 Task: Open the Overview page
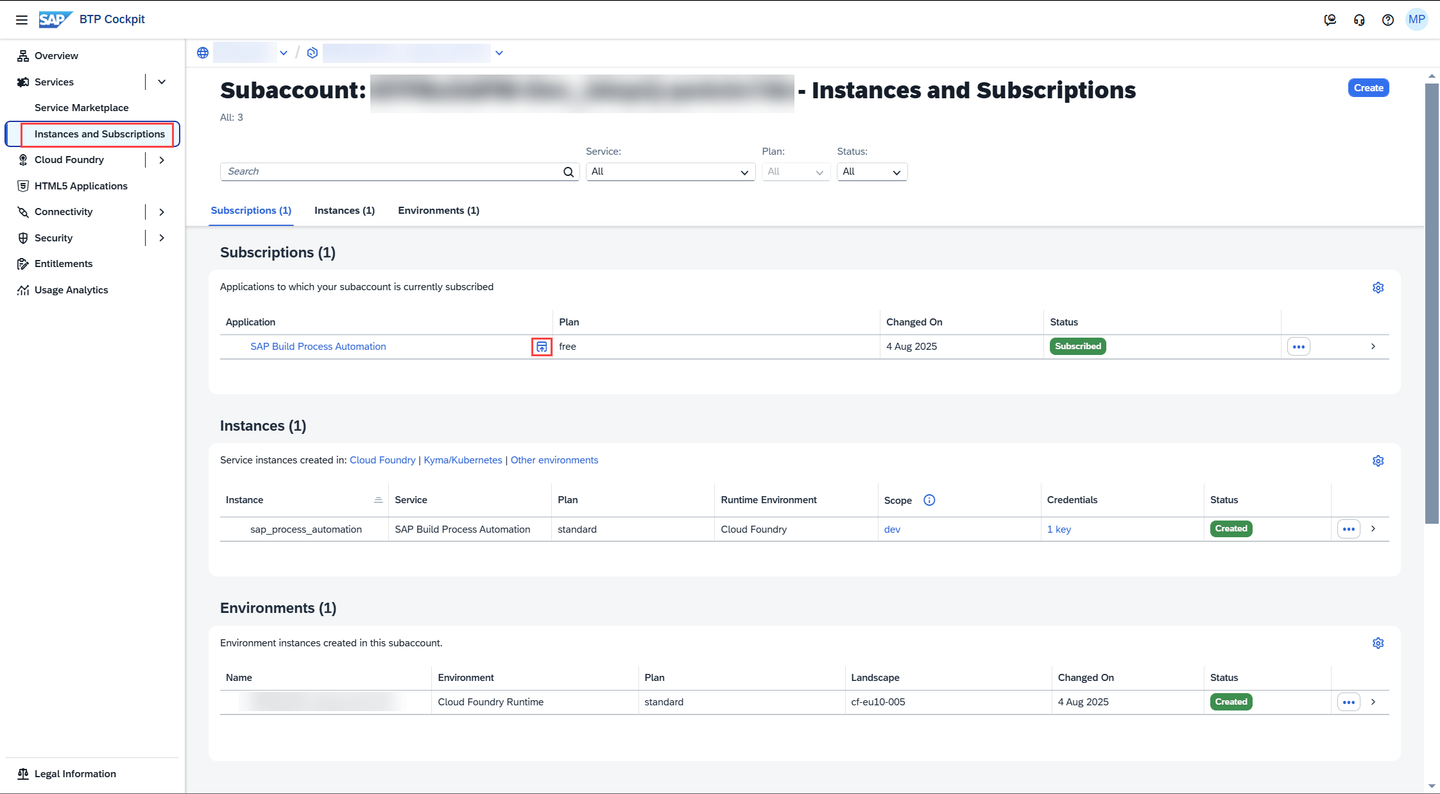click(56, 56)
